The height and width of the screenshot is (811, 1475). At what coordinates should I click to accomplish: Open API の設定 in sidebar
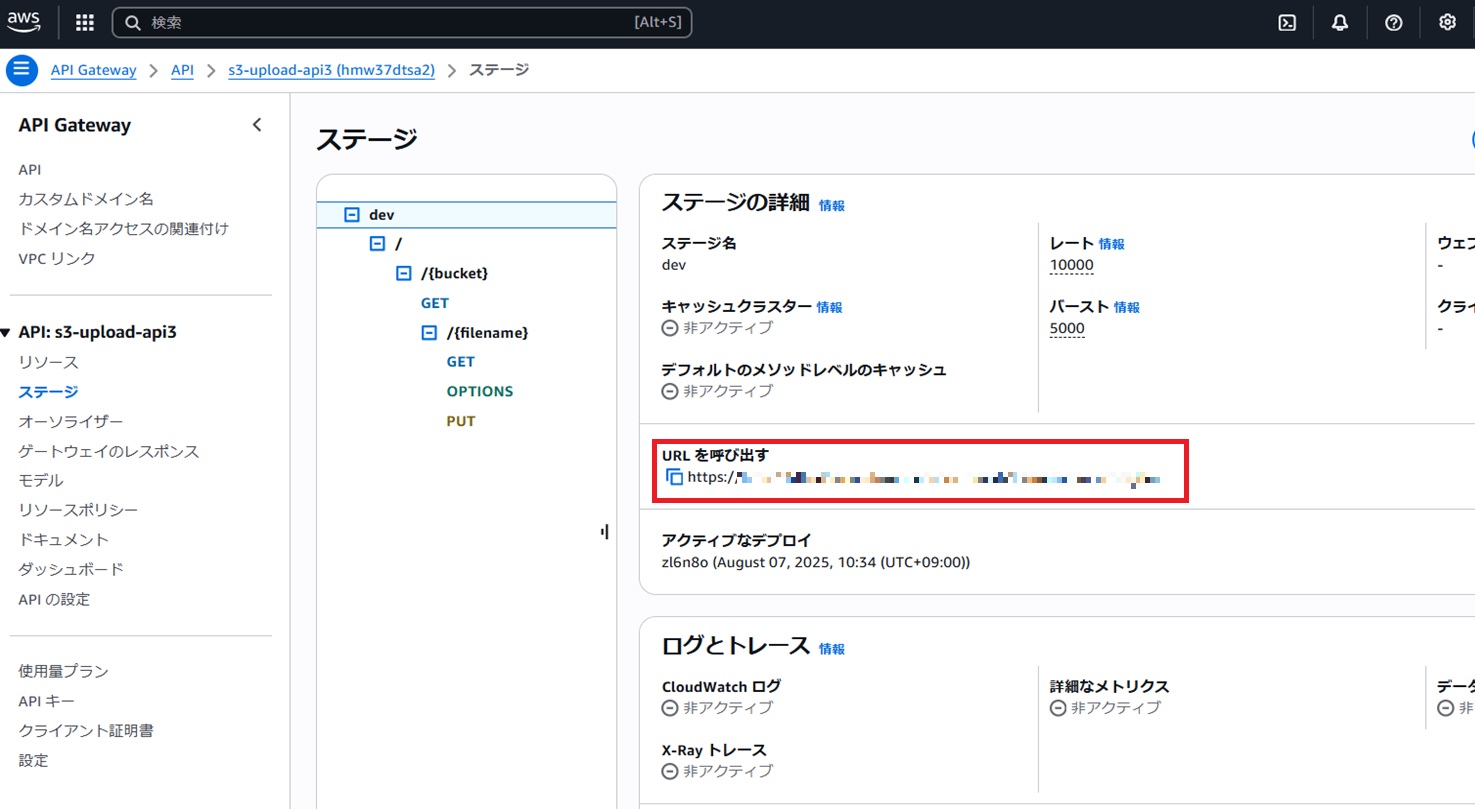coord(54,600)
